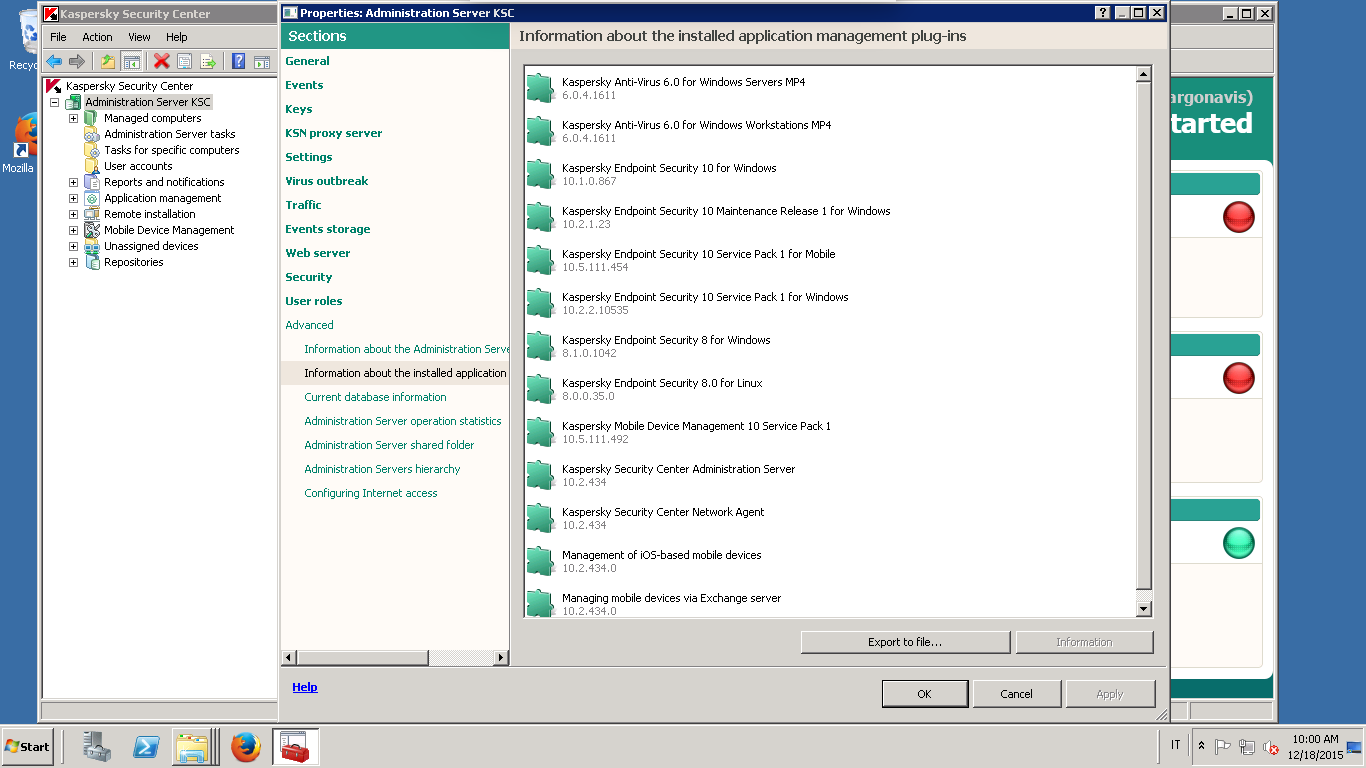Click up arrow of plug-ins list scrollbar
This screenshot has height=768, width=1366.
click(x=1144, y=74)
